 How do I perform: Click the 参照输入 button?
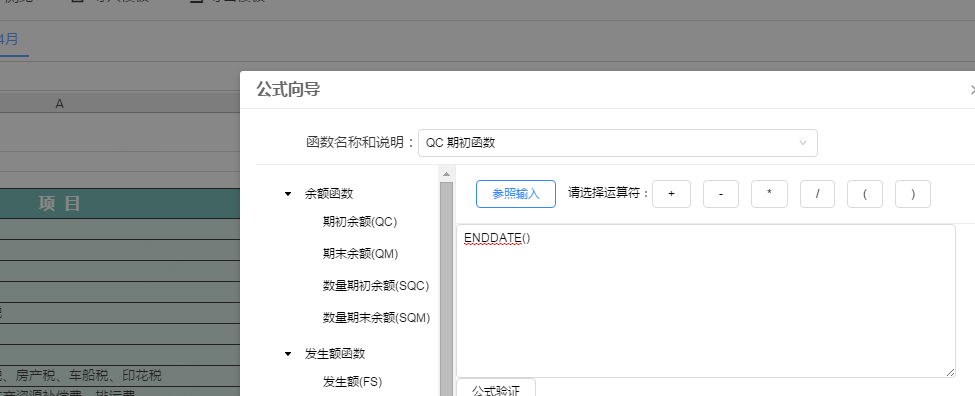coord(515,194)
